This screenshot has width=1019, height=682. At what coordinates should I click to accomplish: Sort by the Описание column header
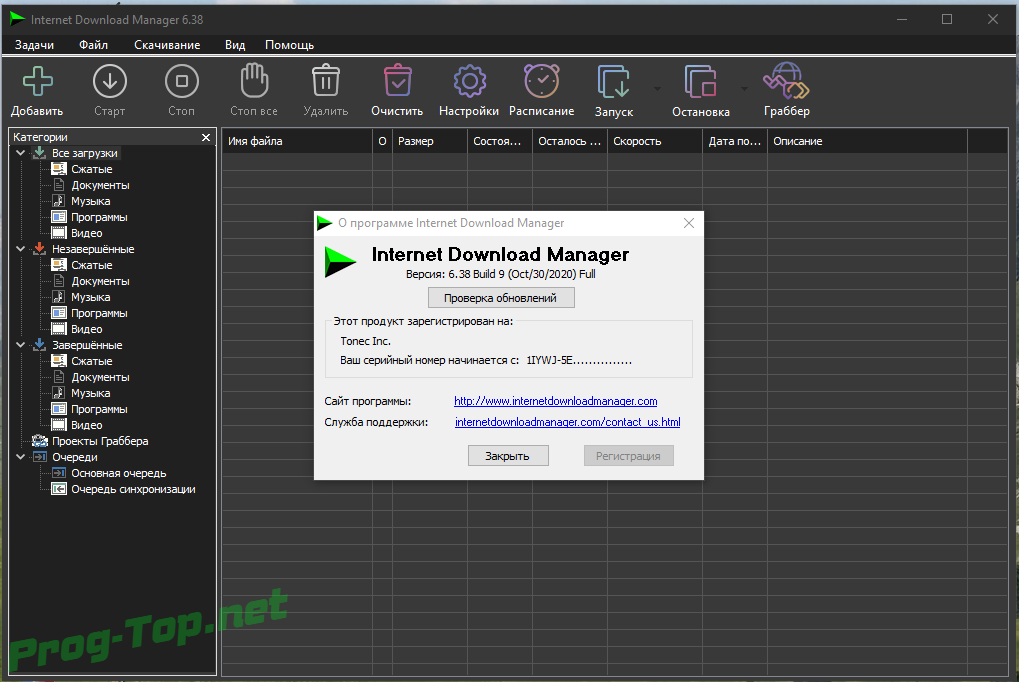pos(867,141)
